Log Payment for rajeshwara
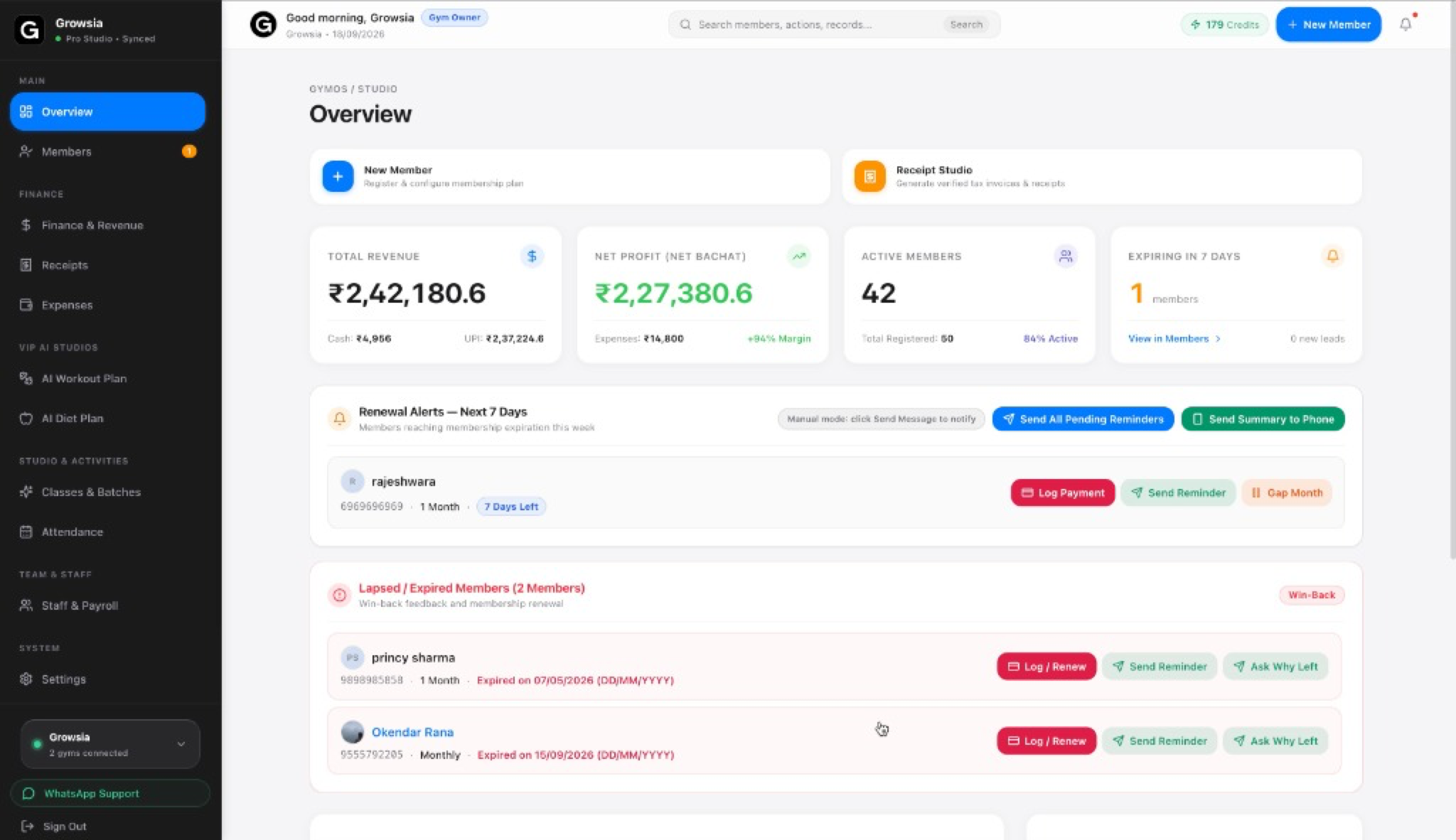 coord(1063,492)
